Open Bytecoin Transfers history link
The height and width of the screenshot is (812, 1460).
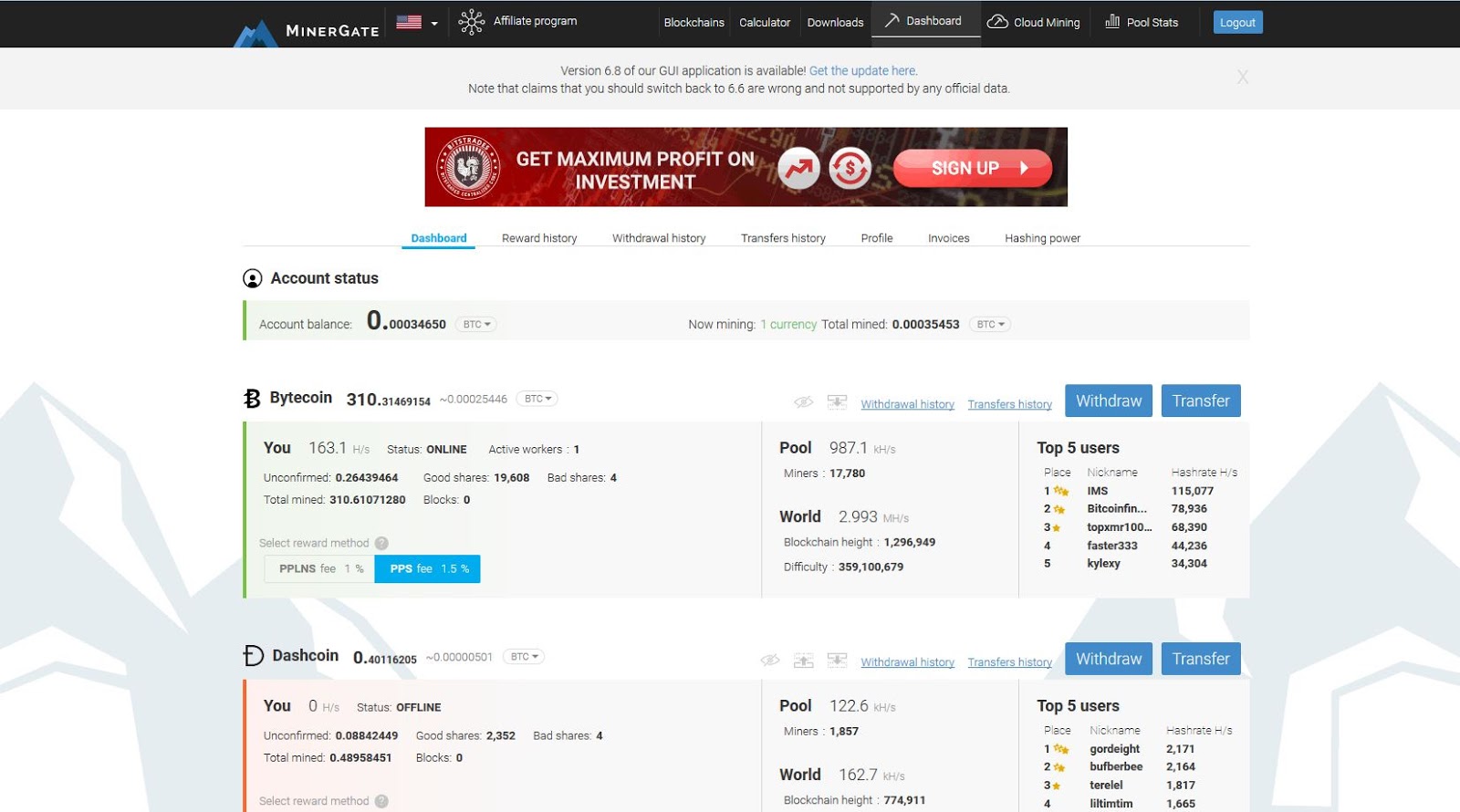[x=1009, y=404]
